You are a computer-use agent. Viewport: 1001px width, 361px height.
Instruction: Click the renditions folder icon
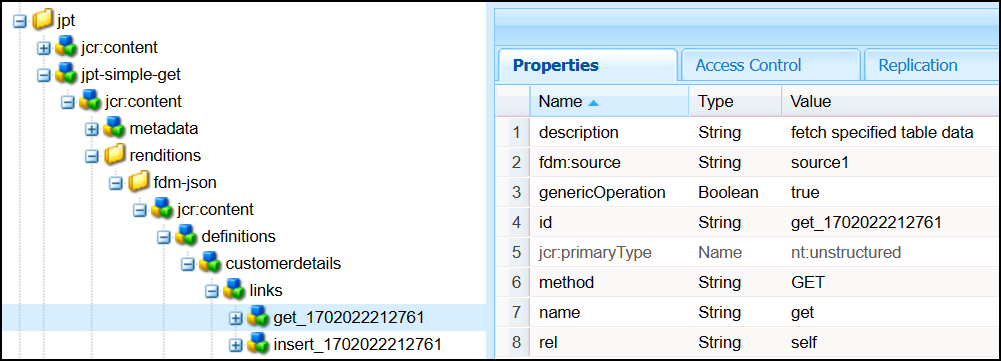click(x=114, y=155)
